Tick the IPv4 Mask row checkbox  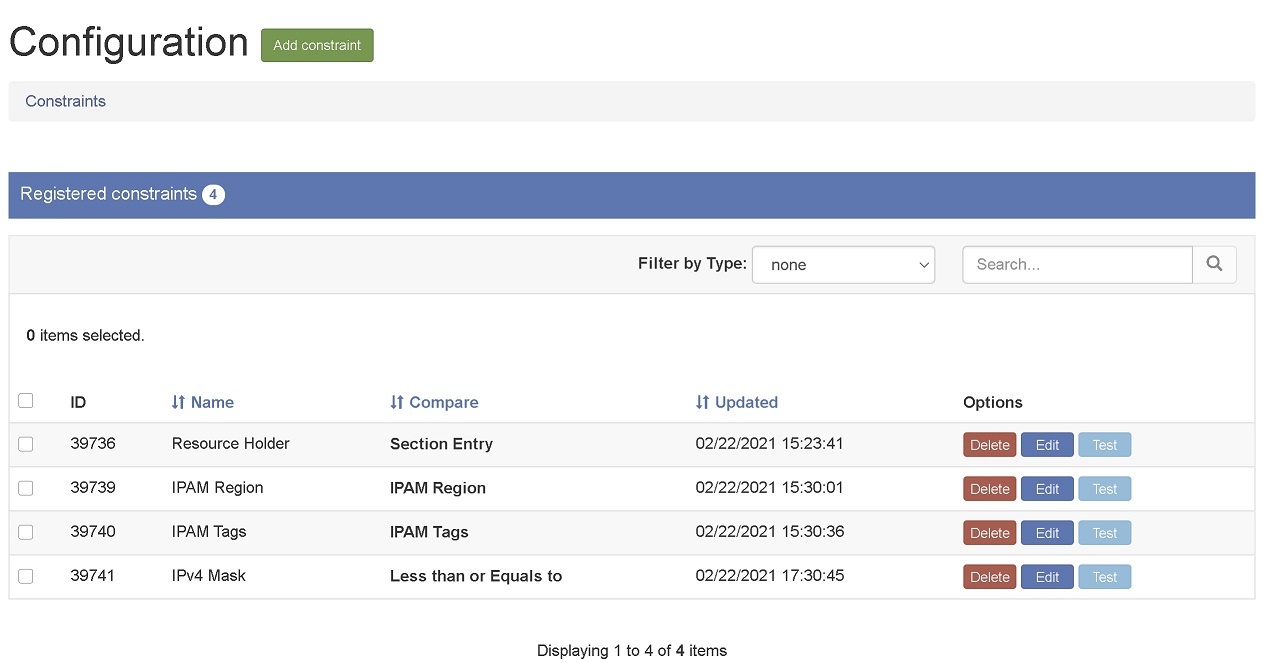[x=26, y=576]
